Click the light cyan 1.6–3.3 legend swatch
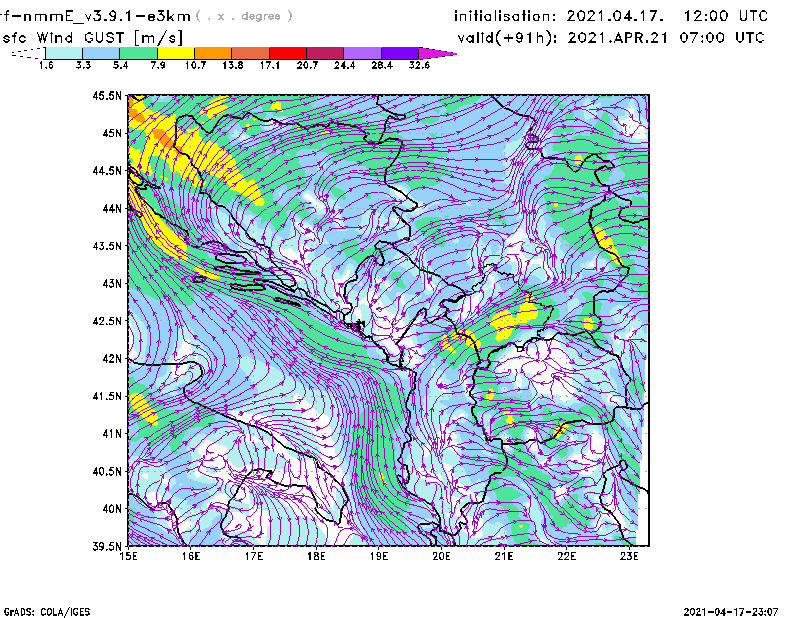The image size is (800, 618). 64,53
